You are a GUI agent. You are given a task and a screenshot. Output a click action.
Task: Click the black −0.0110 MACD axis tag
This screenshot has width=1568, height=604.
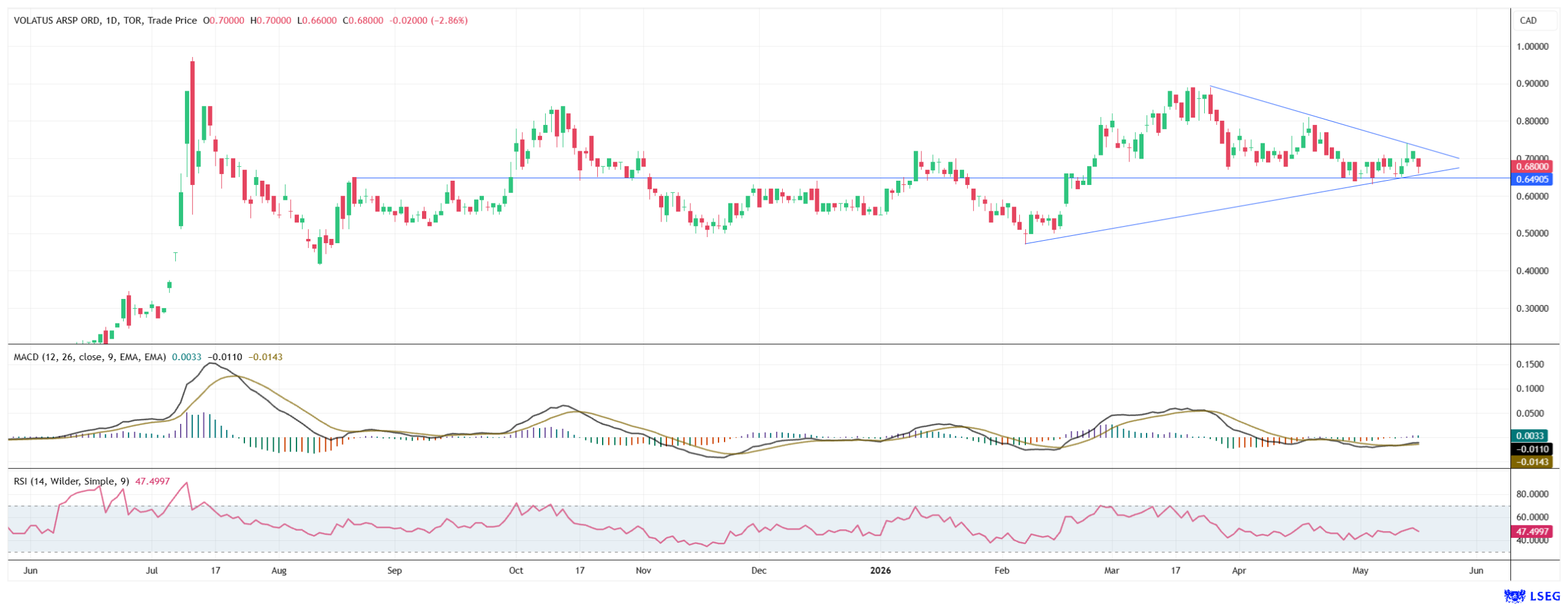tap(1531, 449)
